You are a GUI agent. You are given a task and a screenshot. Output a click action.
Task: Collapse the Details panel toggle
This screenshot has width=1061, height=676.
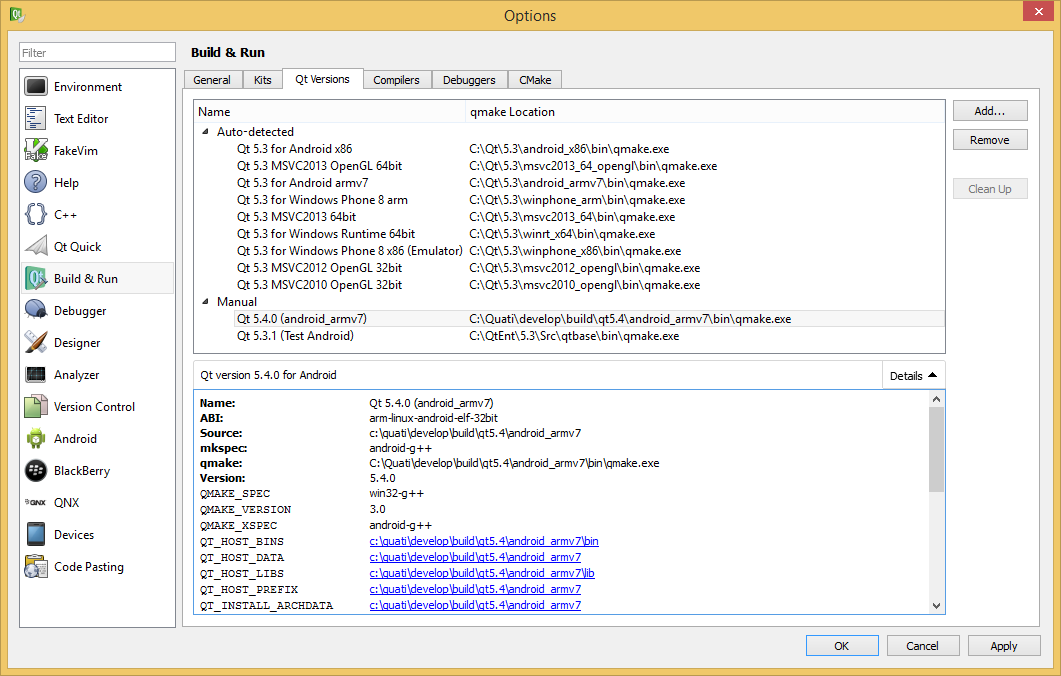coord(913,376)
